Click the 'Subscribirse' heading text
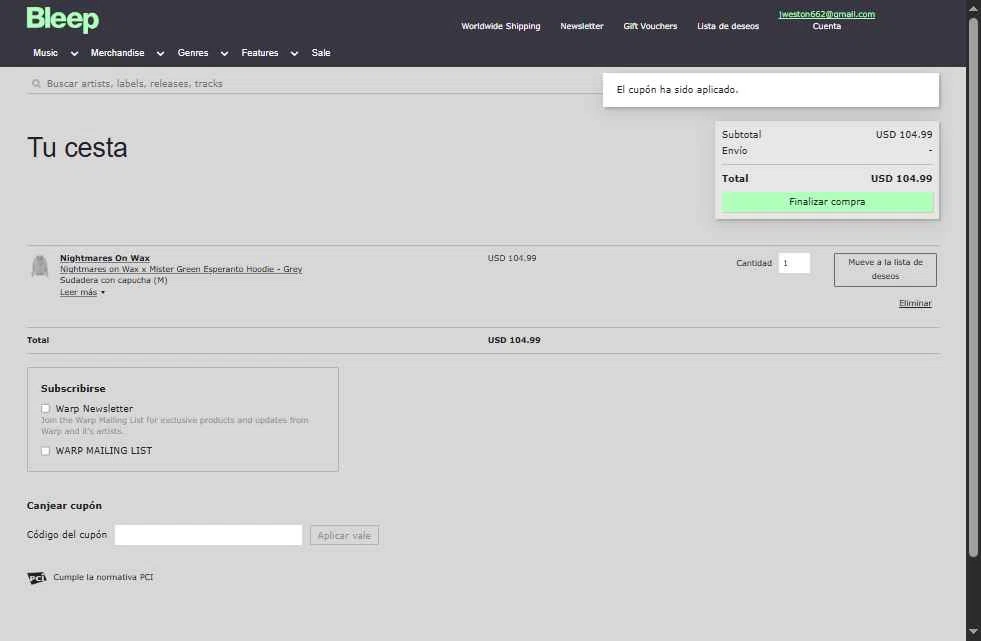The image size is (981, 641). click(73, 388)
